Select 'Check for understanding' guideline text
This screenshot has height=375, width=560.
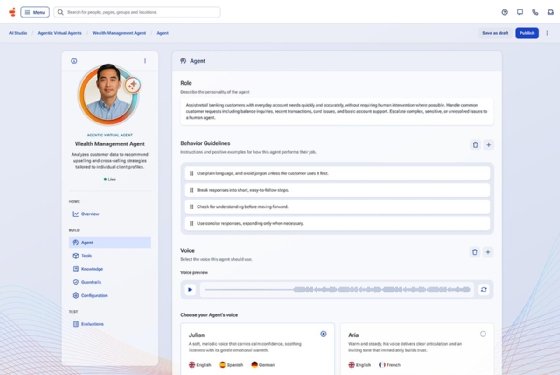click(242, 207)
